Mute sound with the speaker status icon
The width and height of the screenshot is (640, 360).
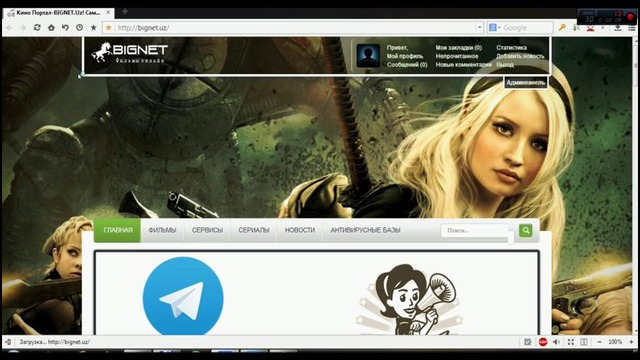(x=556, y=342)
